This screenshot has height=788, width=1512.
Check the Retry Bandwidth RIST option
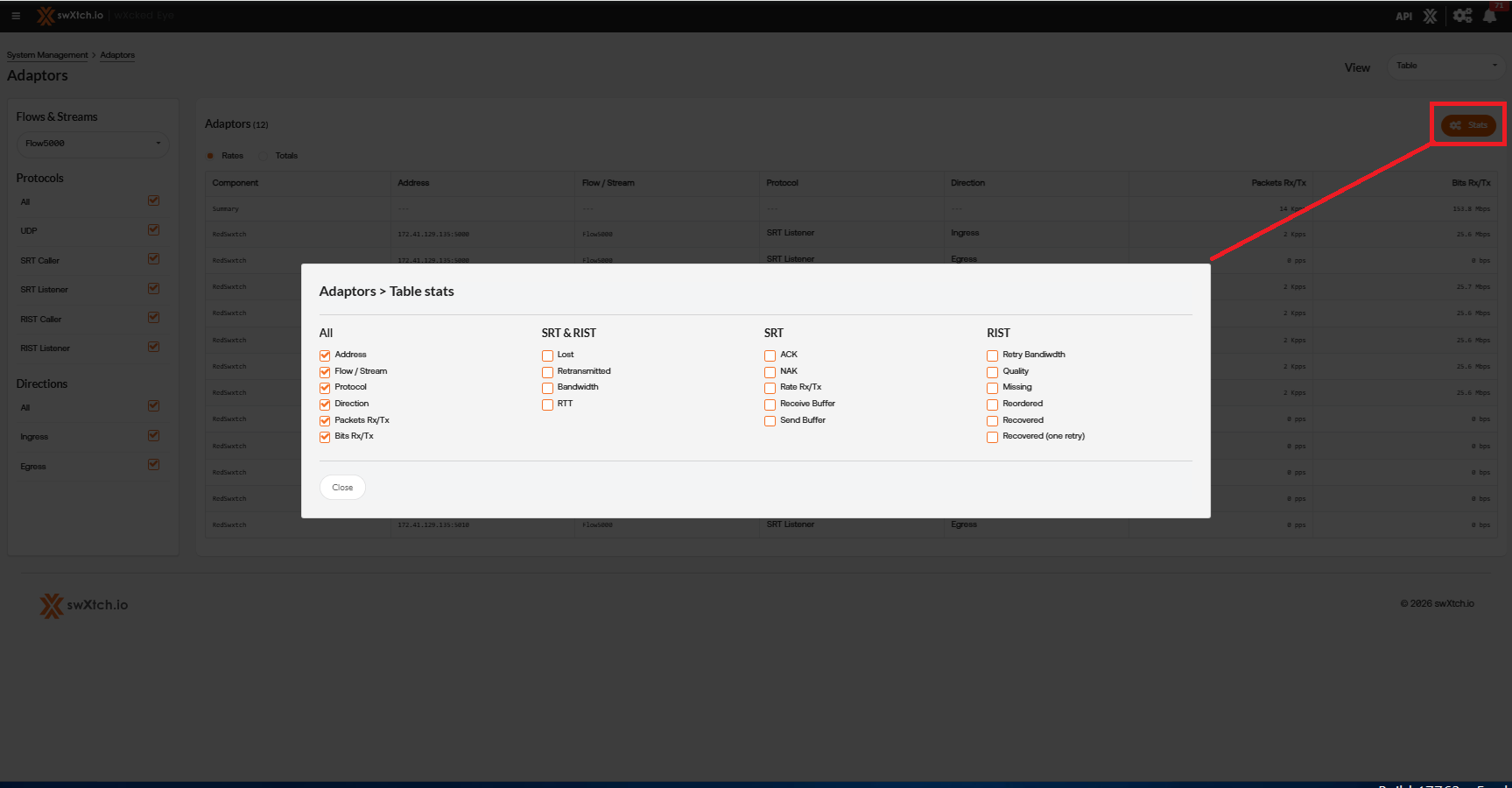point(992,355)
